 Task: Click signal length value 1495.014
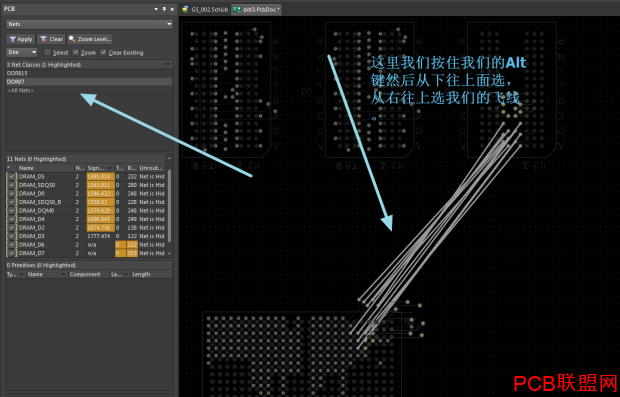[x=100, y=176]
